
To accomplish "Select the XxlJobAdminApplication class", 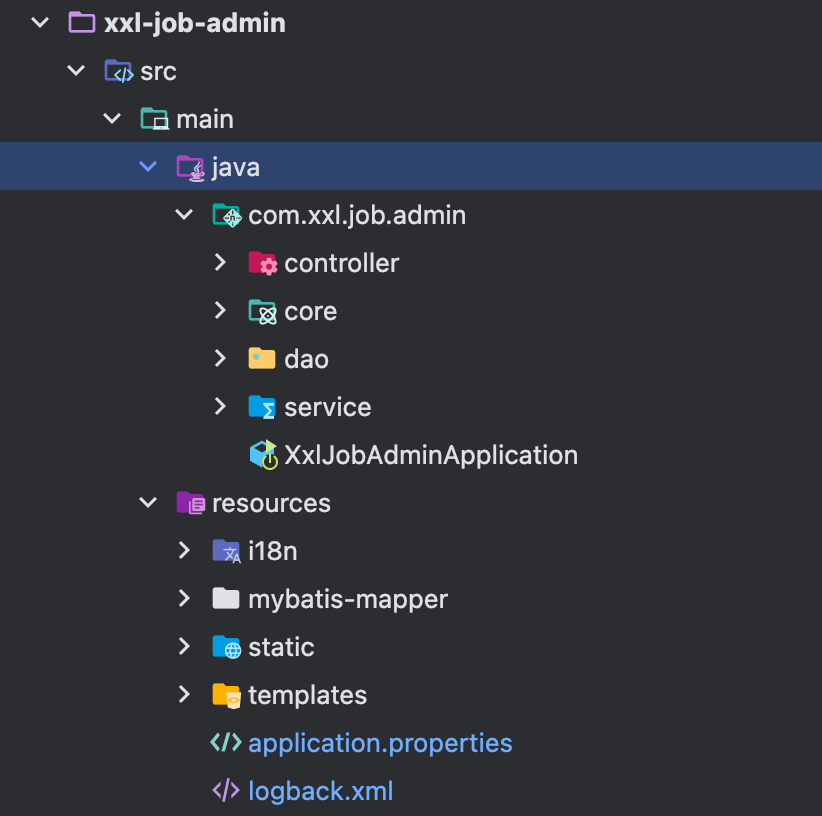I will (430, 454).
